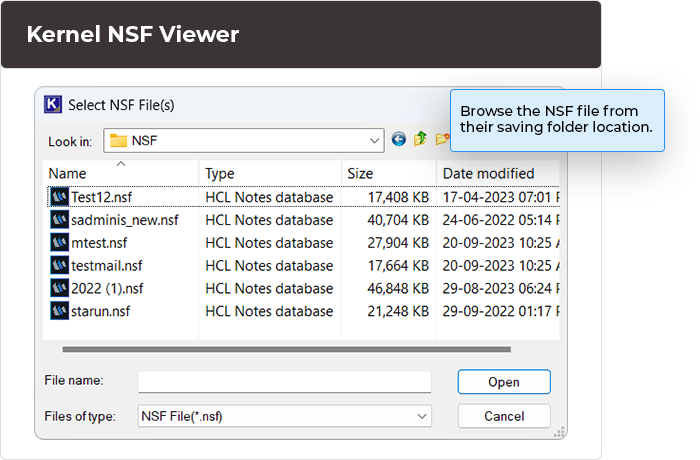The width and height of the screenshot is (700, 460).
Task: Expand the Look in folder dropdown
Action: (x=374, y=141)
